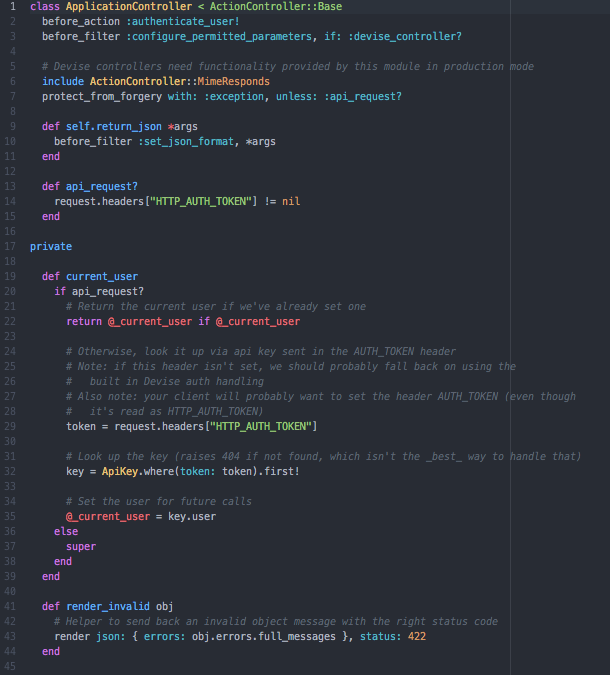This screenshot has height=675, width=610.
Task: Click the class name ApplicationController on line 1
Action: (x=129, y=6)
